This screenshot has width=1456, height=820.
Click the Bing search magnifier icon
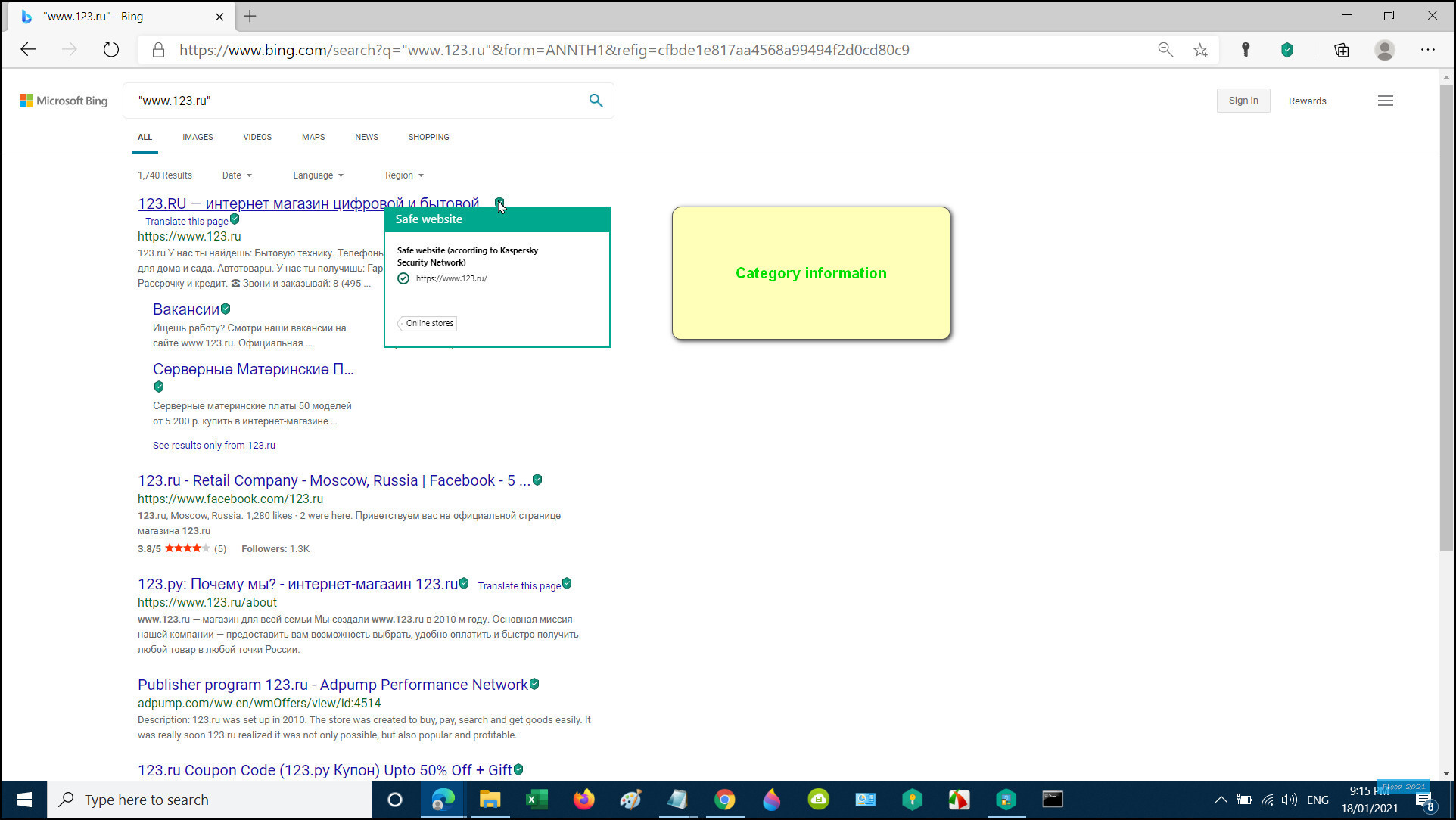[596, 101]
